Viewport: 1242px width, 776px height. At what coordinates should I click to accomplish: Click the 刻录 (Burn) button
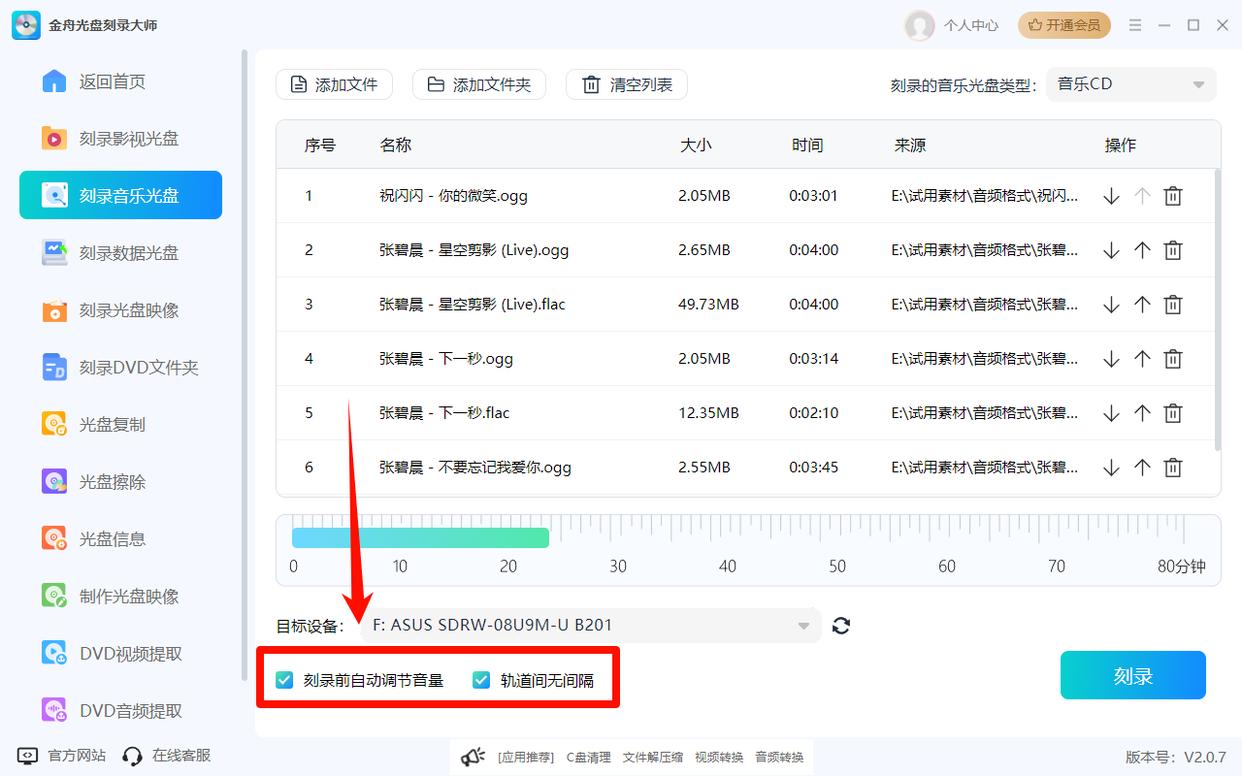1132,675
